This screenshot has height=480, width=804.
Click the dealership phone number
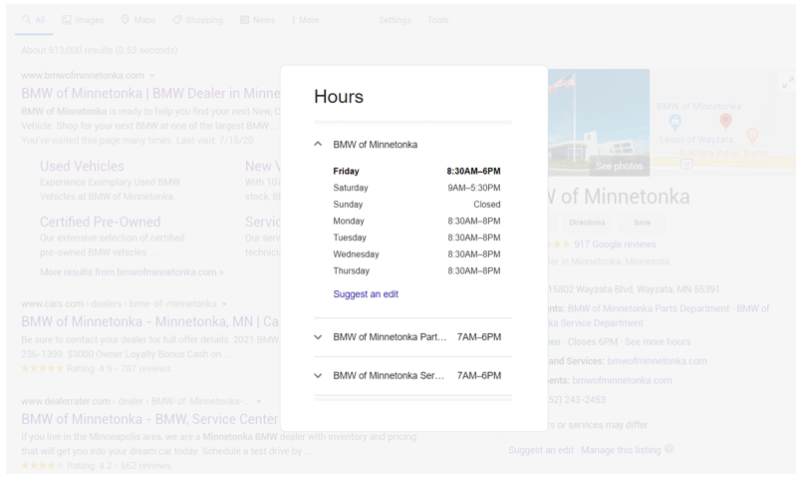point(577,399)
